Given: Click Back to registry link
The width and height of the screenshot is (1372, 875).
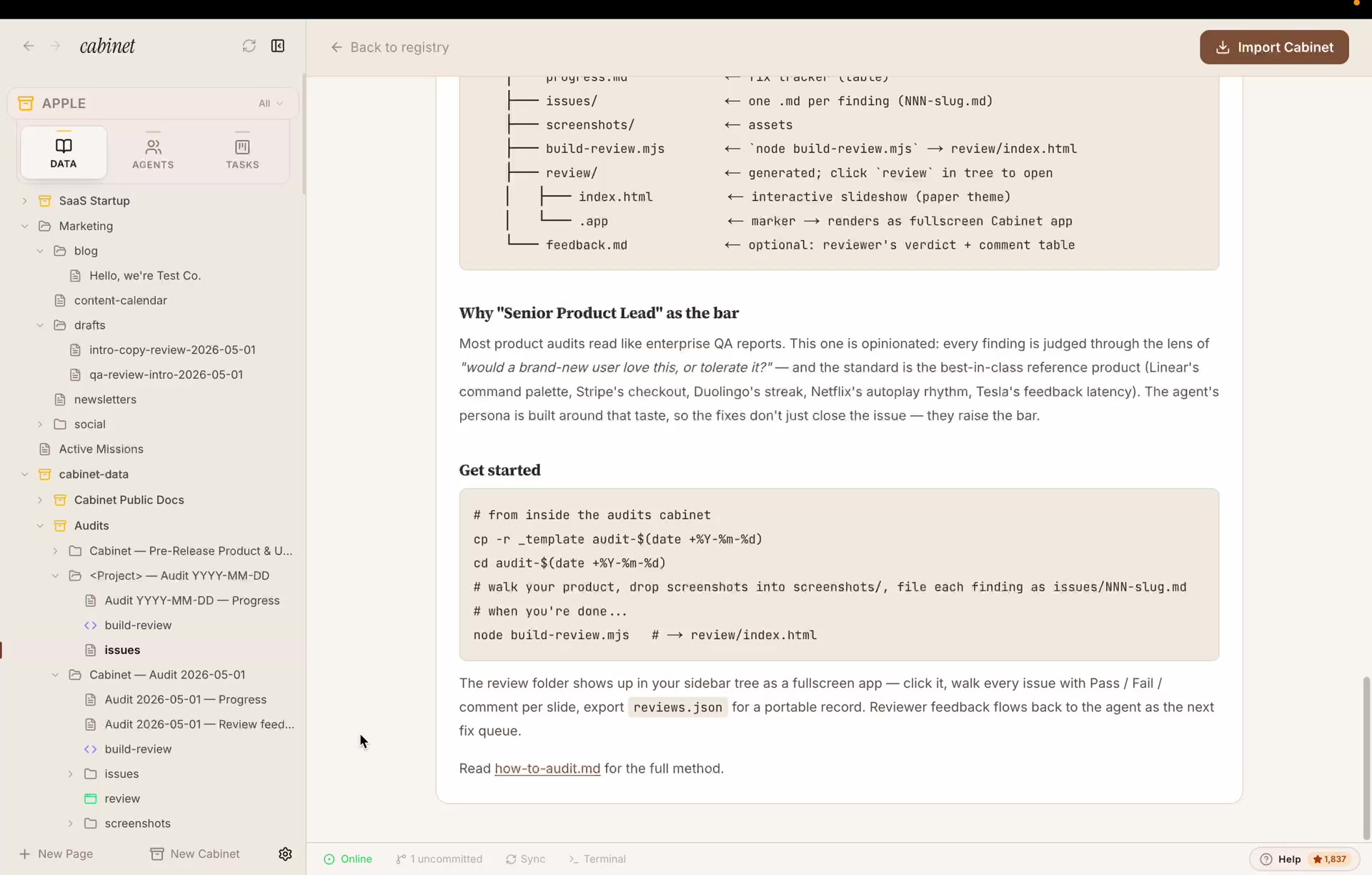Looking at the screenshot, I should [x=390, y=47].
